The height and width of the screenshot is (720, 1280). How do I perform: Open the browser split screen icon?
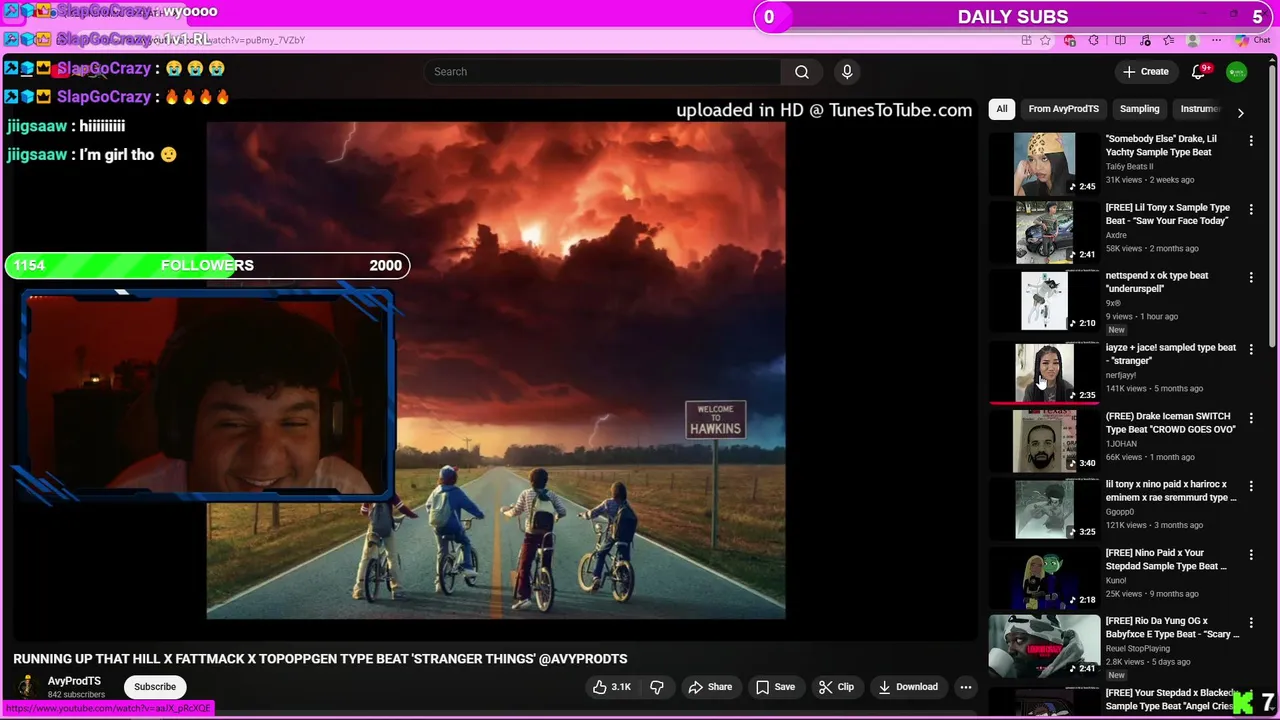[x=1120, y=40]
